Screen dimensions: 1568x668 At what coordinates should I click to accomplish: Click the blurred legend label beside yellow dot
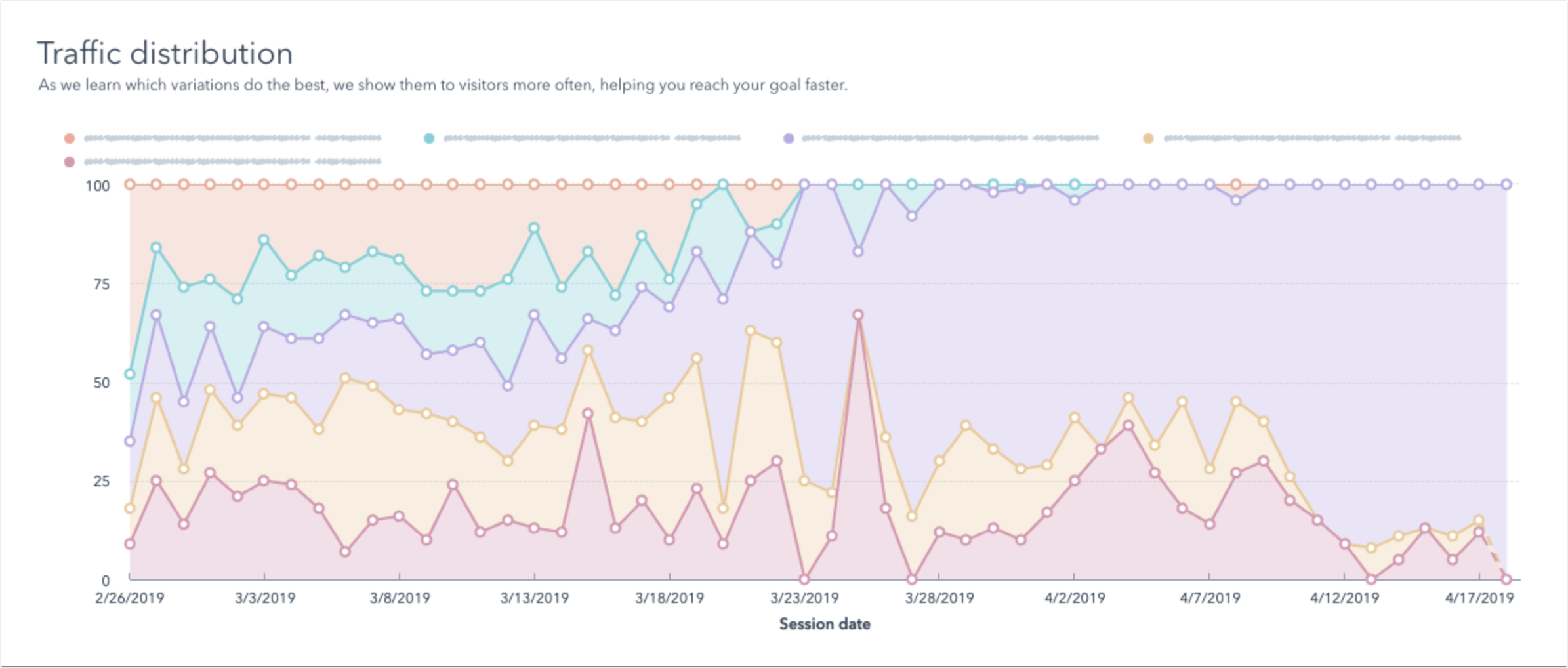click(1313, 138)
